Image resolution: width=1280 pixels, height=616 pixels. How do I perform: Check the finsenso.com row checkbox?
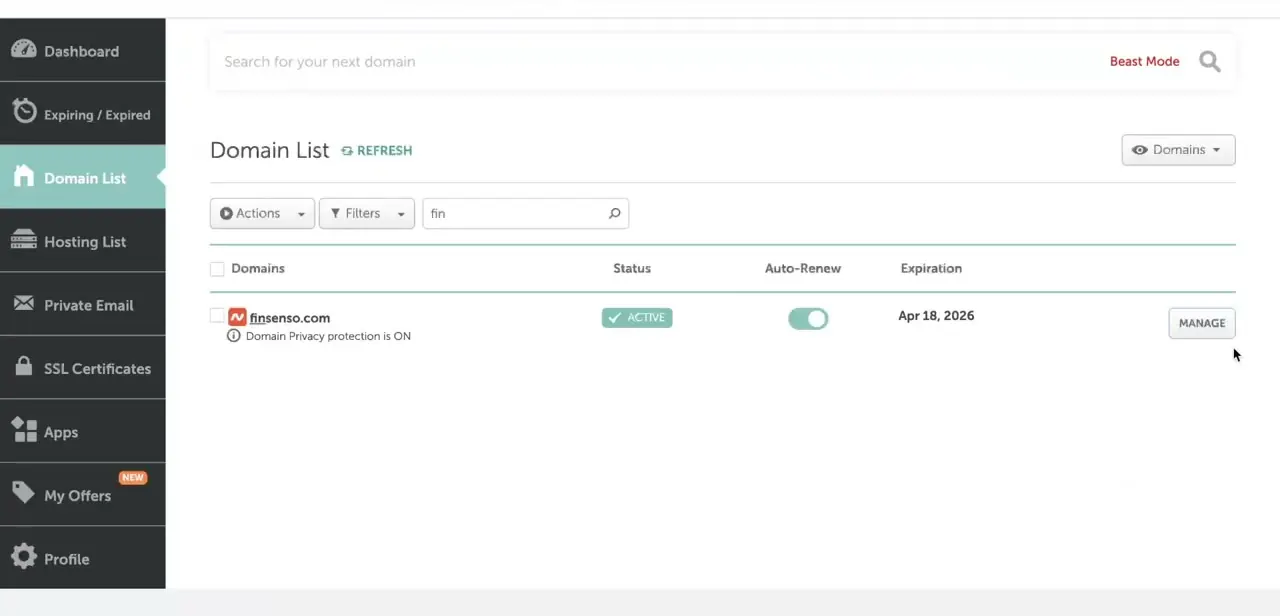coord(217,316)
